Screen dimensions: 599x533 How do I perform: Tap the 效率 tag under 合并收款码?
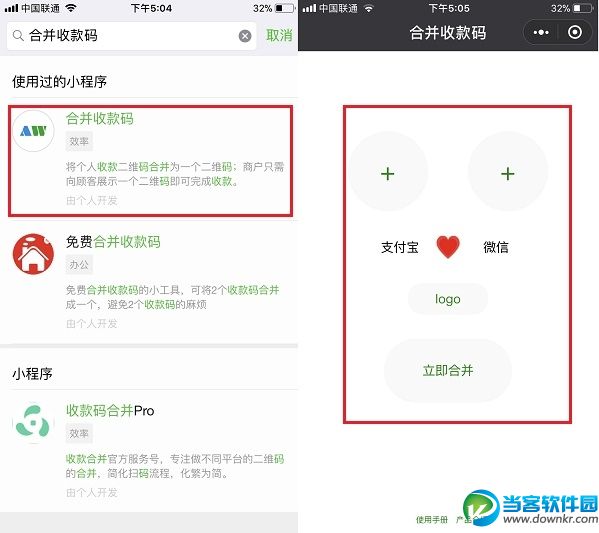(79, 141)
